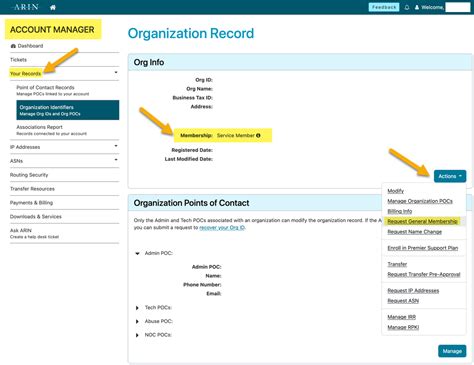Image resolution: width=474 pixels, height=365 pixels.
Task: Open the Feedback button
Action: (384, 7)
